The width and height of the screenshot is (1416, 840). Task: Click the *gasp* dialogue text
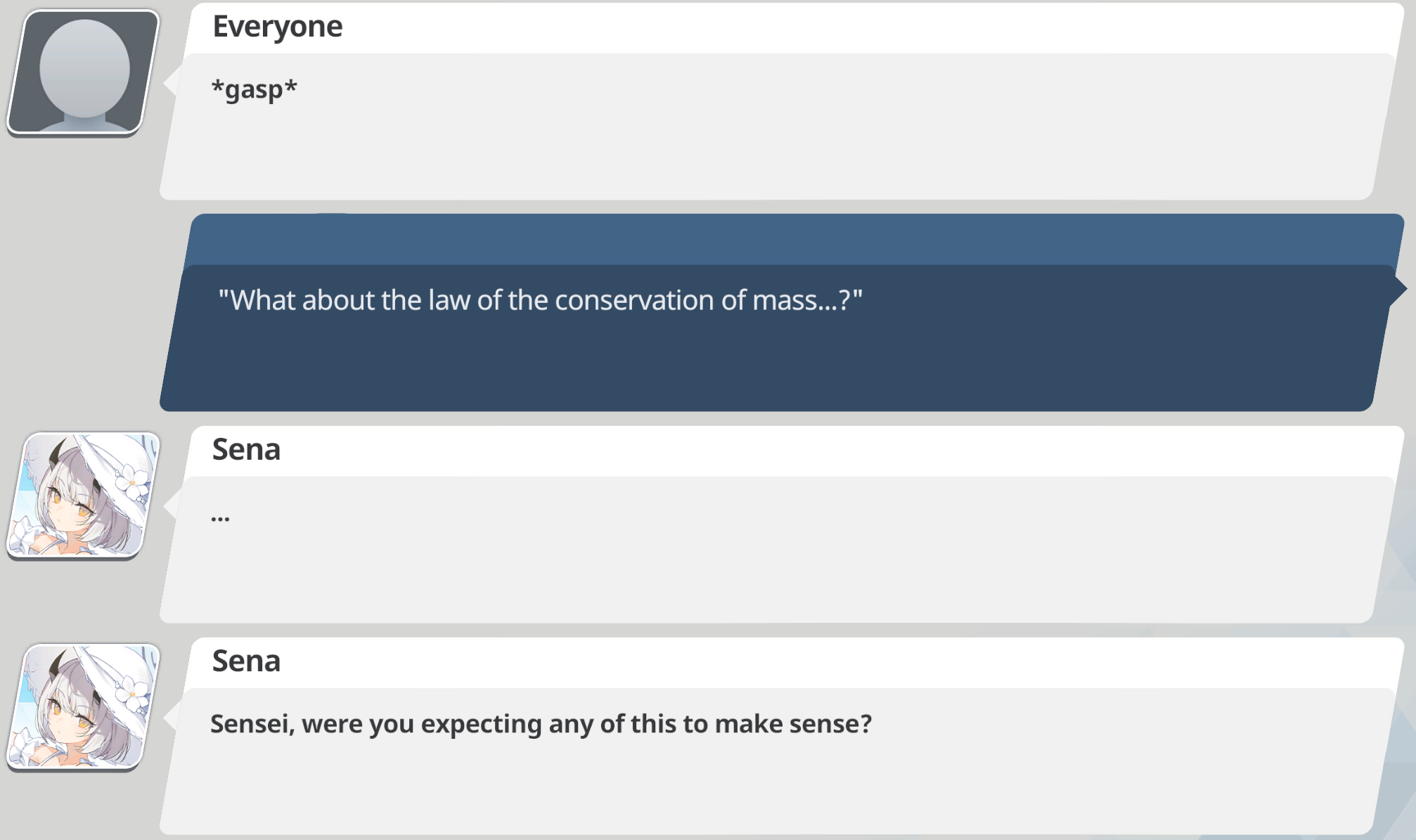[x=254, y=90]
